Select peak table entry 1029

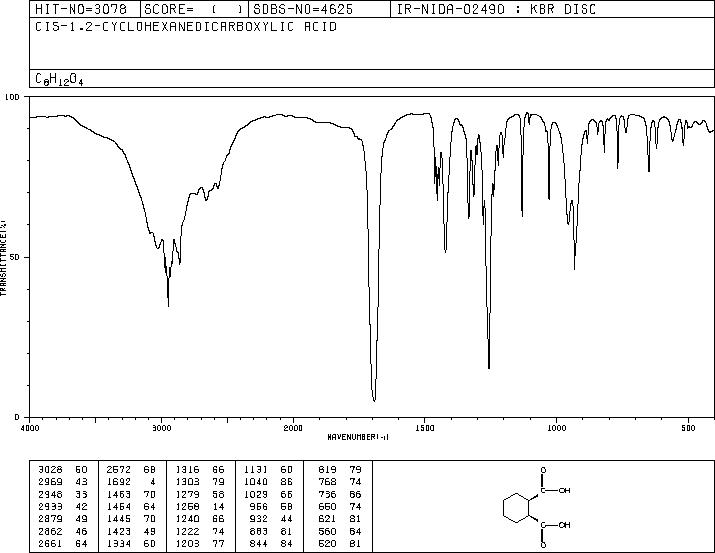pos(255,494)
